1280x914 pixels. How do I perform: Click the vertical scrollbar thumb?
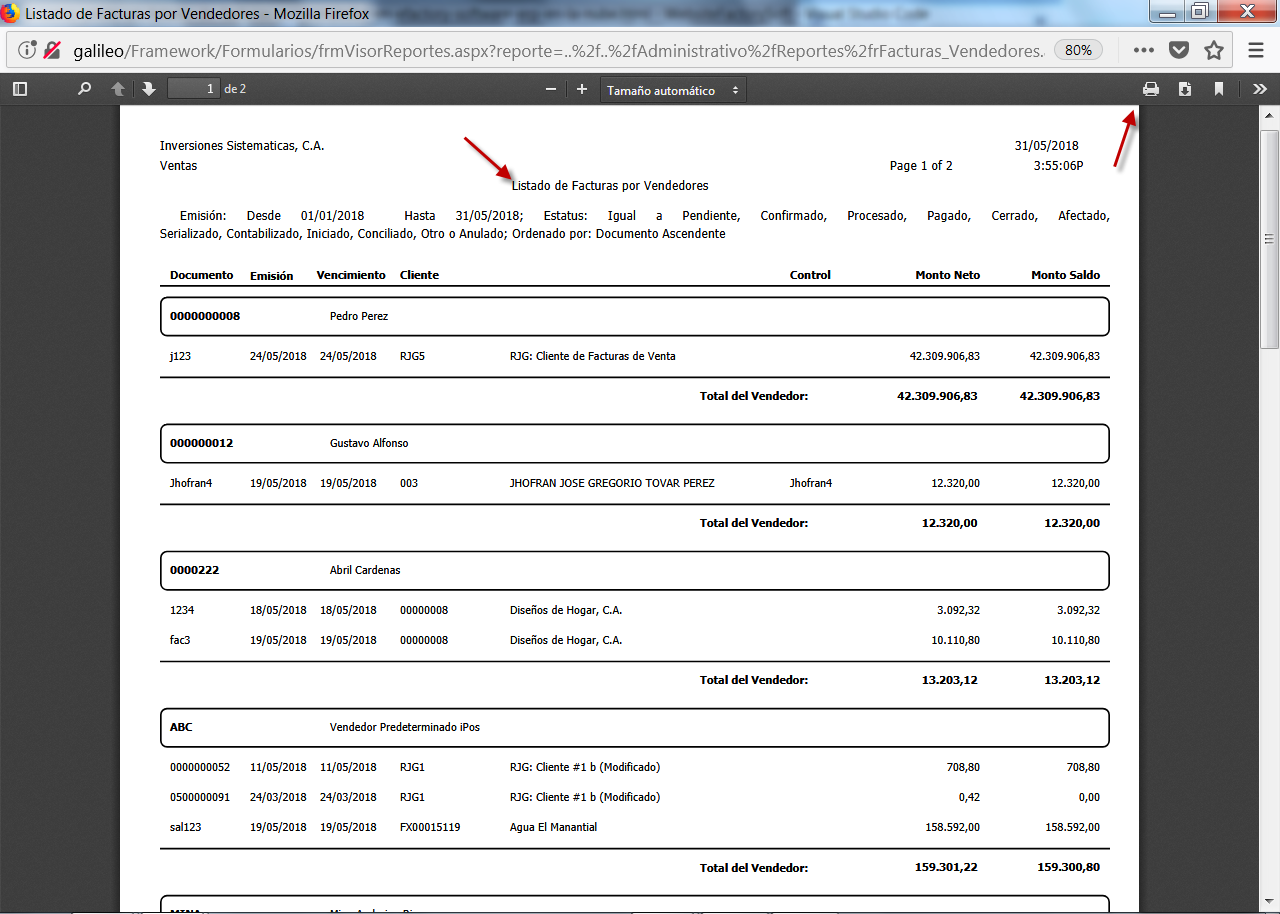tap(1269, 240)
